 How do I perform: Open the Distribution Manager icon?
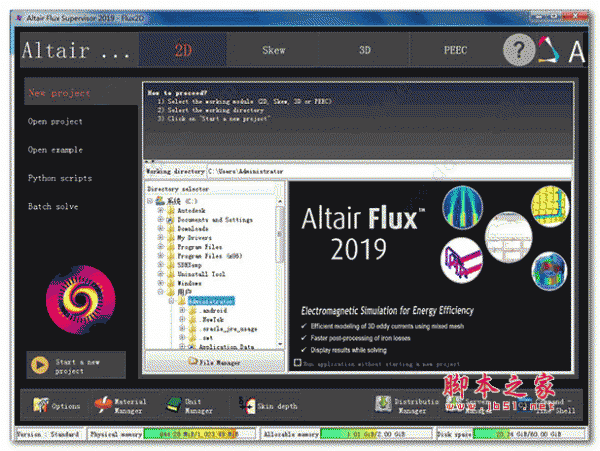point(383,405)
